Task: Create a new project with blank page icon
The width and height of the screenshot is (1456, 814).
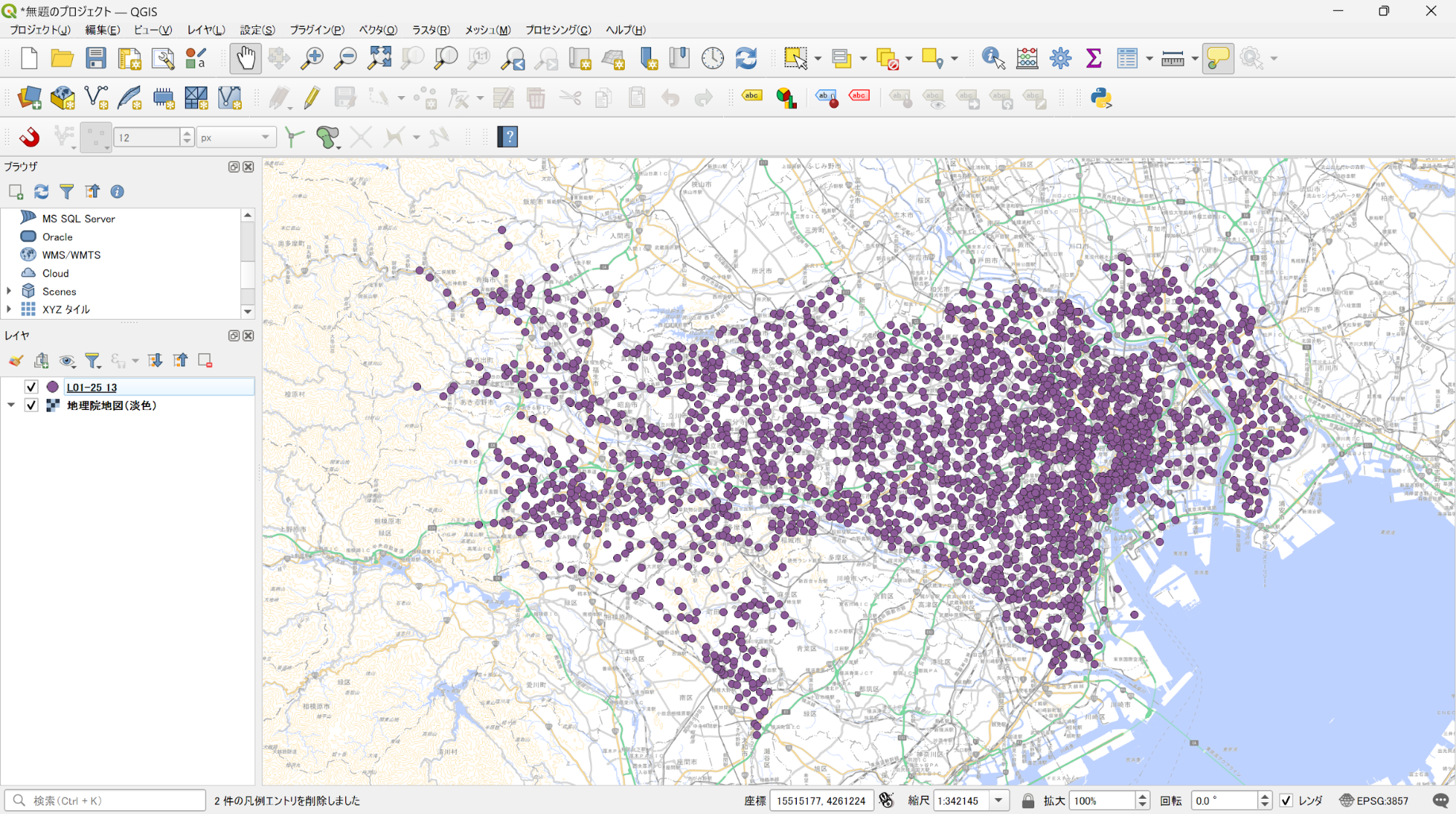Action: [x=29, y=58]
